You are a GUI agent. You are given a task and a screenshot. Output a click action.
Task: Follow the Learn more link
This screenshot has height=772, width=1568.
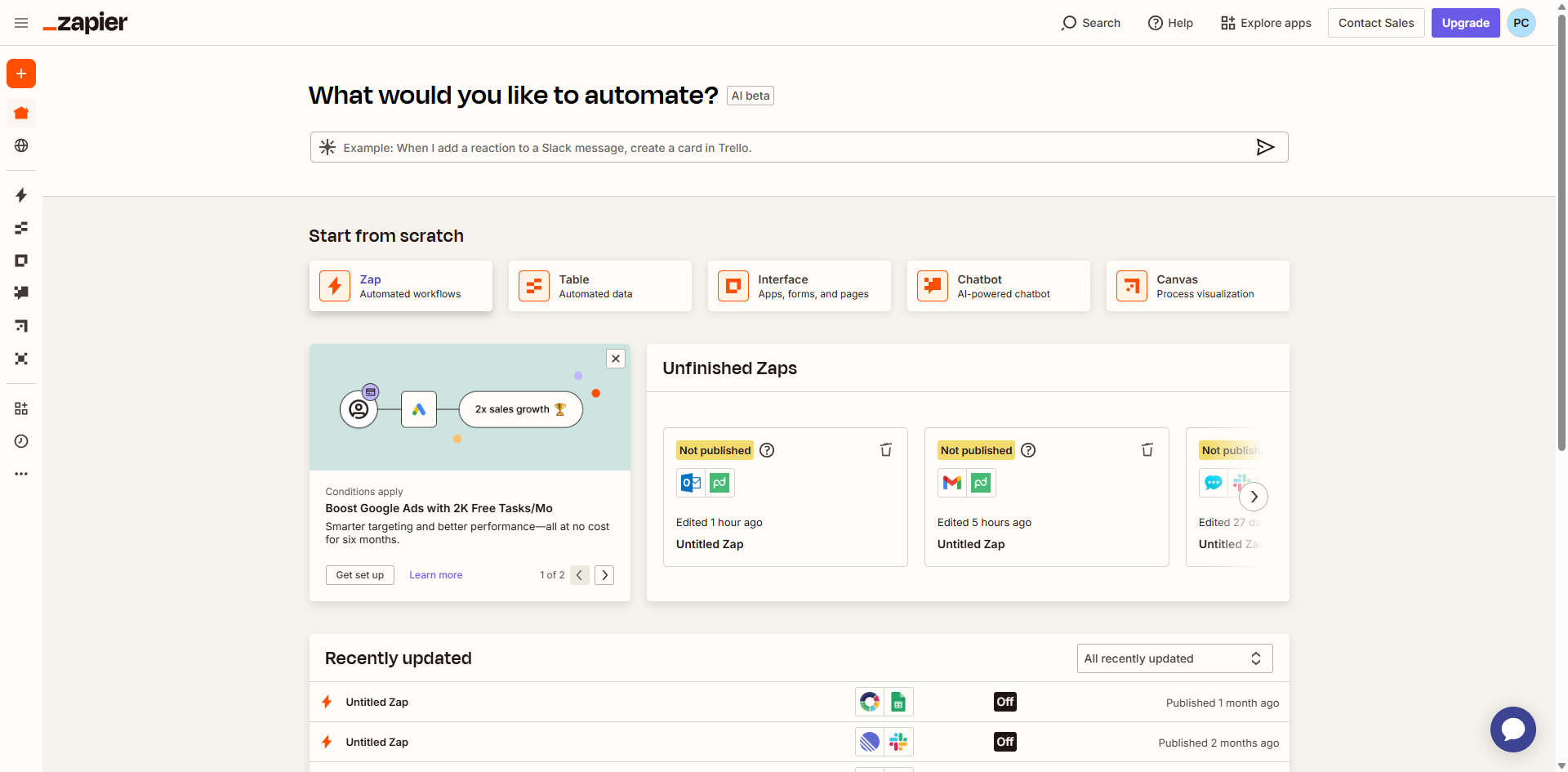coord(435,575)
